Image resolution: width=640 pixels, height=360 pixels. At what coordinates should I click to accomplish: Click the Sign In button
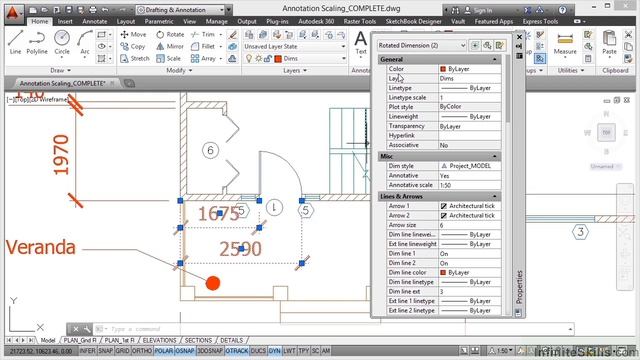pos(478,10)
